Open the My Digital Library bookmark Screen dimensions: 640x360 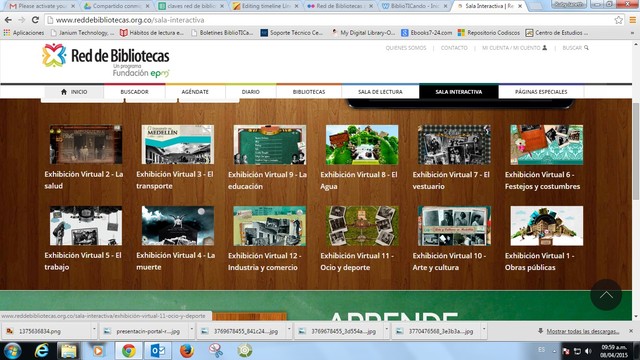click(363, 33)
